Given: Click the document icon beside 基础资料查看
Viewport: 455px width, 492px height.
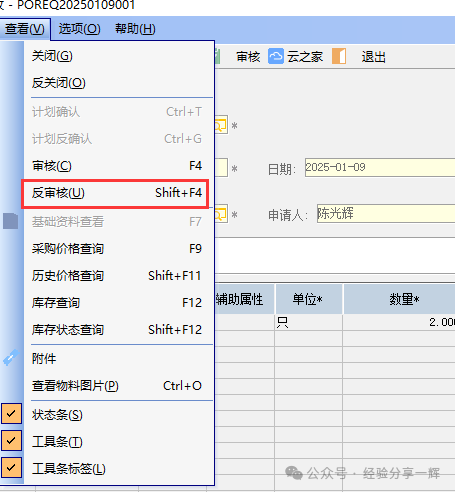Looking at the screenshot, I should point(11,221).
